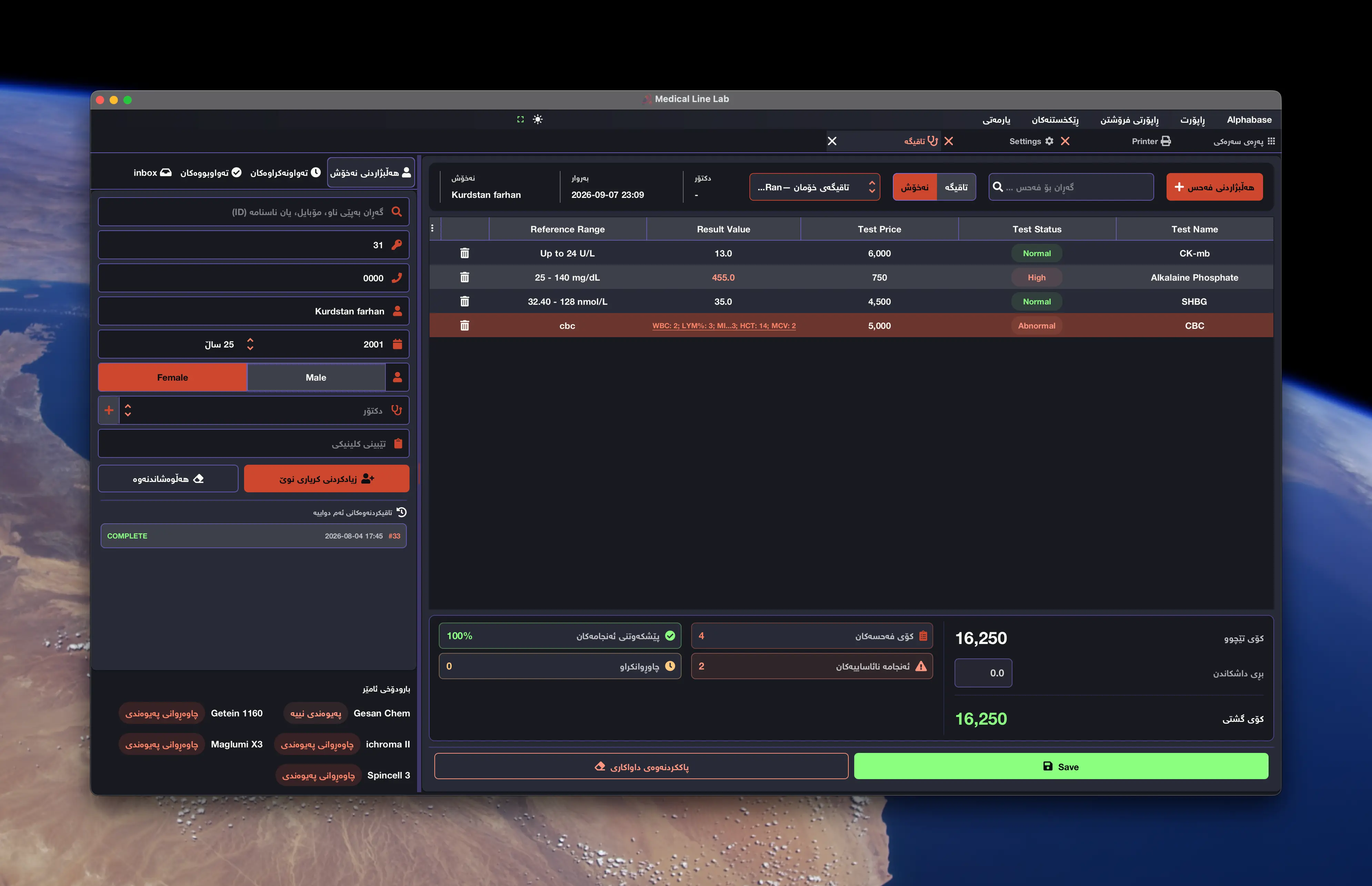Image resolution: width=1372 pixels, height=886 pixels.
Task: Delete the CK-mb test row
Action: tap(465, 253)
